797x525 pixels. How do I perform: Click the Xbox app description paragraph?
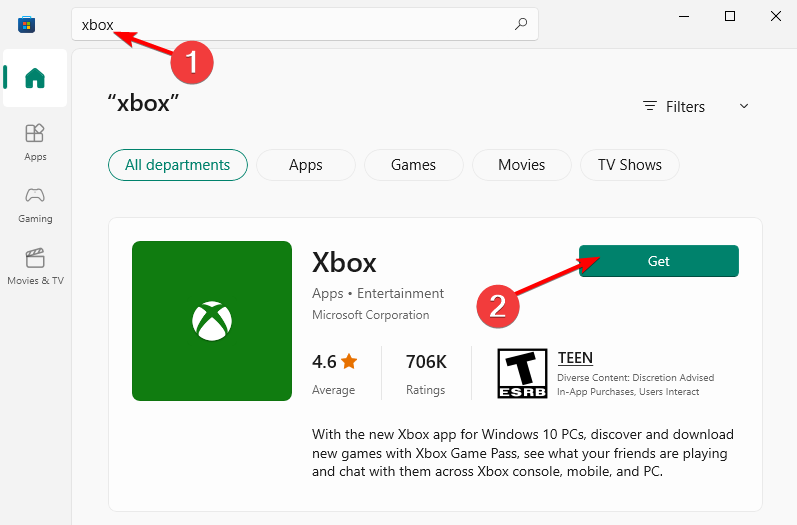click(x=523, y=453)
